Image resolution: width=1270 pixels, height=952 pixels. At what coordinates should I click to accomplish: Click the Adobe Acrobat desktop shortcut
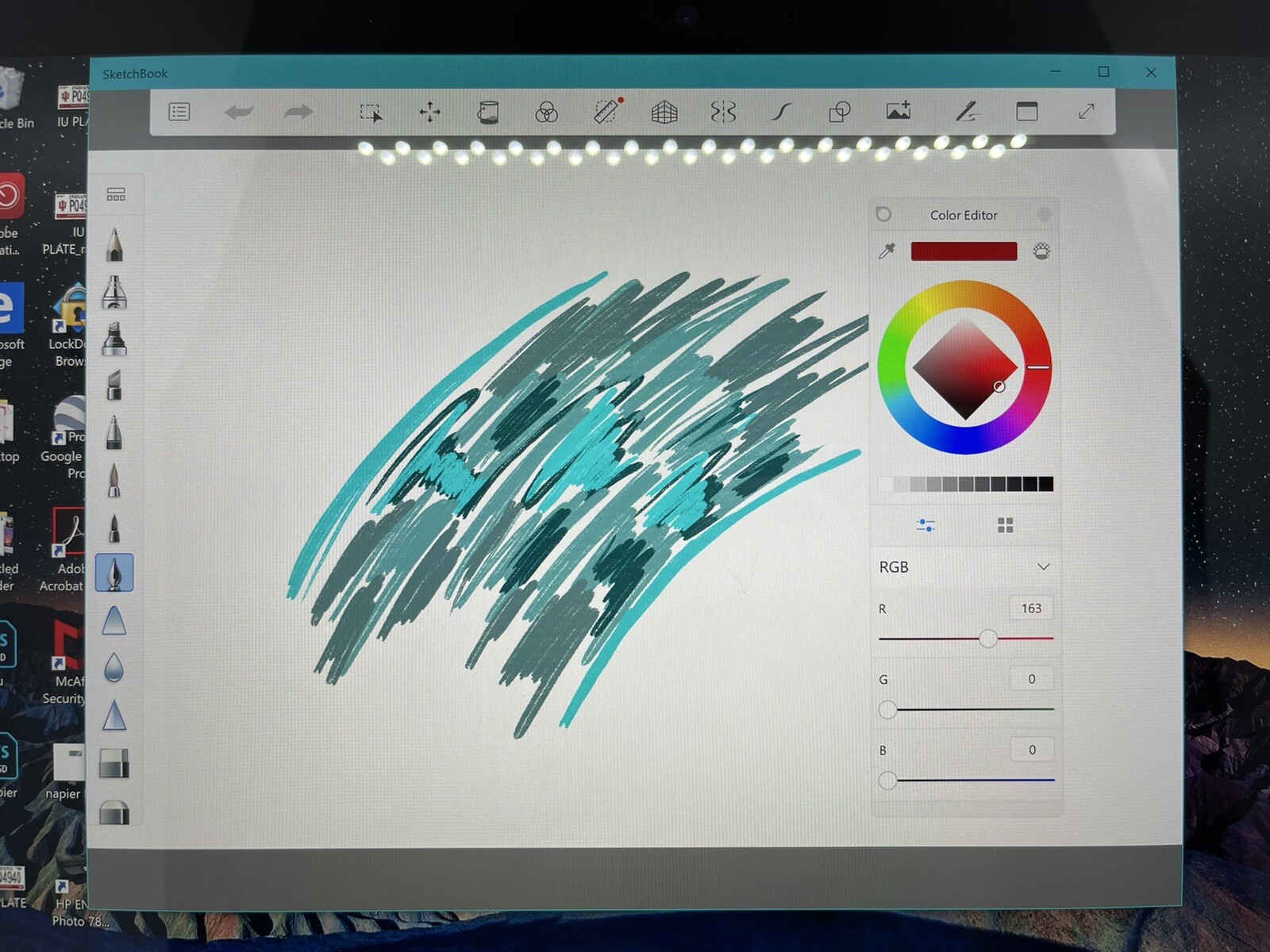pyautogui.click(x=63, y=551)
